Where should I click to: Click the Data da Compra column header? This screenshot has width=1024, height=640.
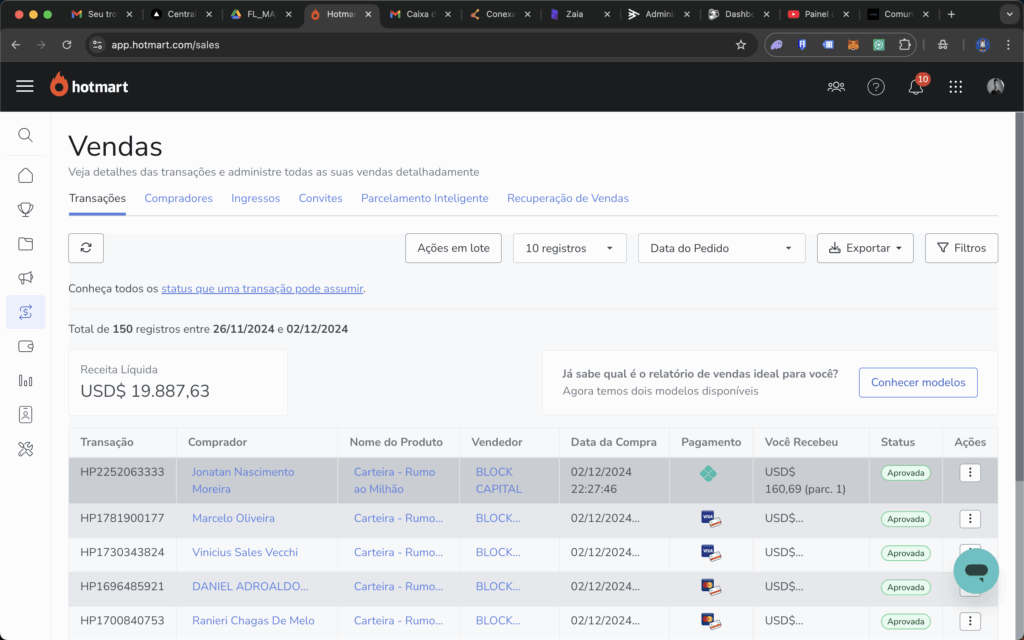pyautogui.click(x=613, y=442)
